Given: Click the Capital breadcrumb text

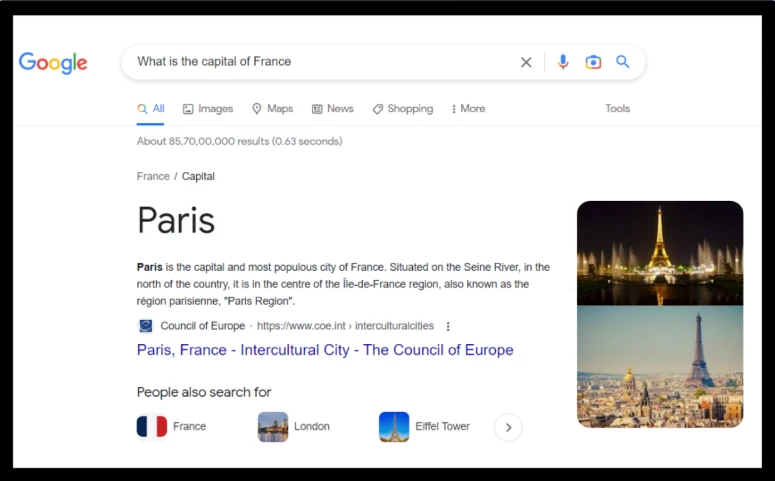Looking at the screenshot, I should 198,176.
